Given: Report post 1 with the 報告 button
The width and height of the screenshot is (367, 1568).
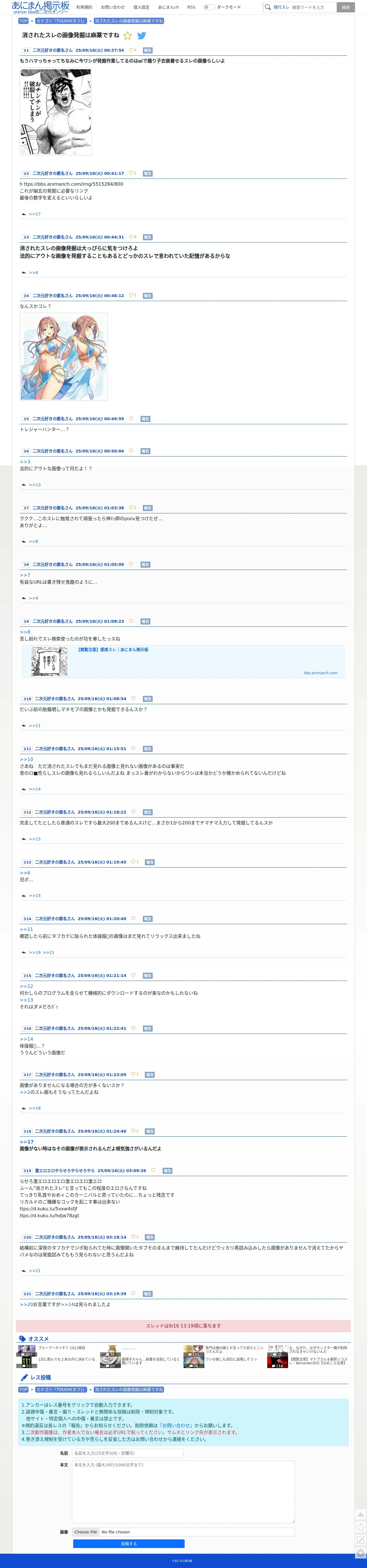Looking at the screenshot, I should [148, 51].
